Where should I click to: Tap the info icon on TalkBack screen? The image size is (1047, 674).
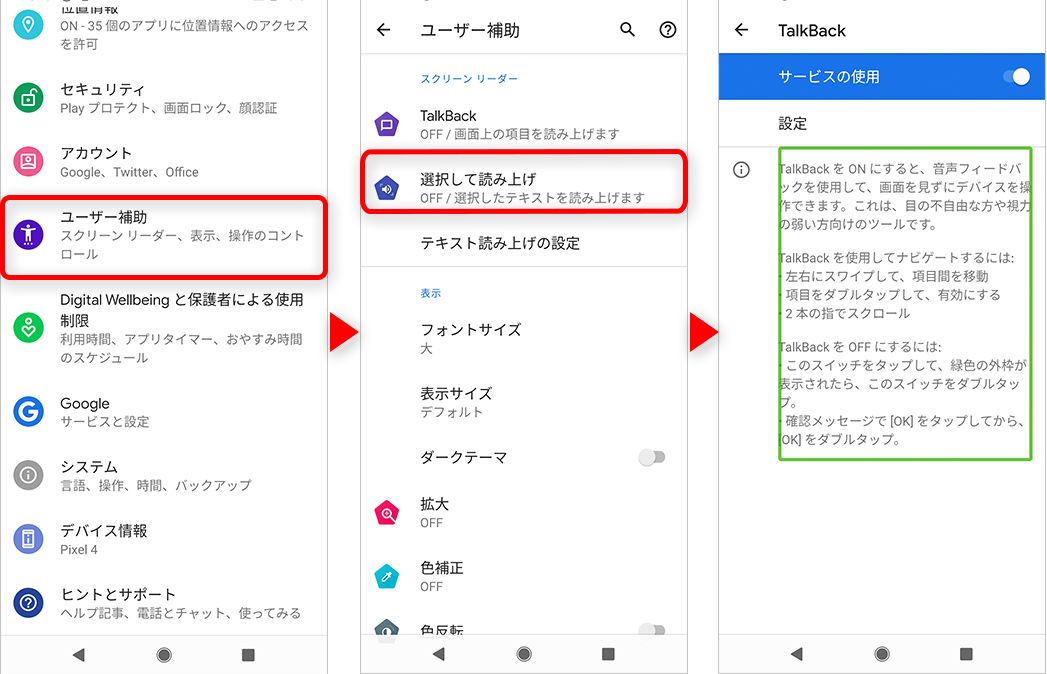pyautogui.click(x=741, y=170)
